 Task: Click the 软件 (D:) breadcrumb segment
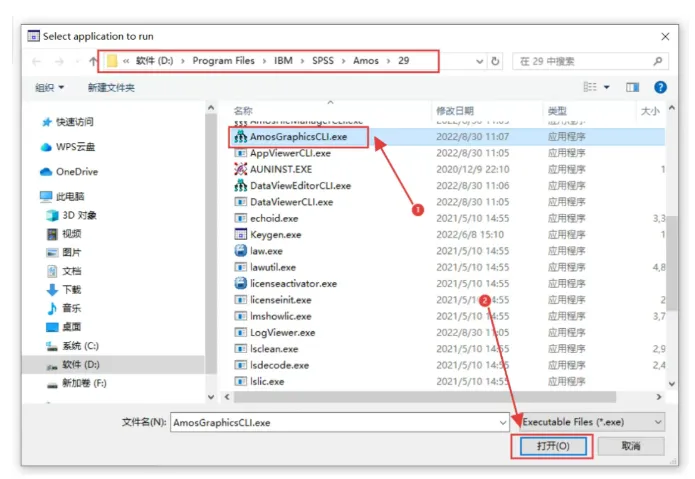154,61
